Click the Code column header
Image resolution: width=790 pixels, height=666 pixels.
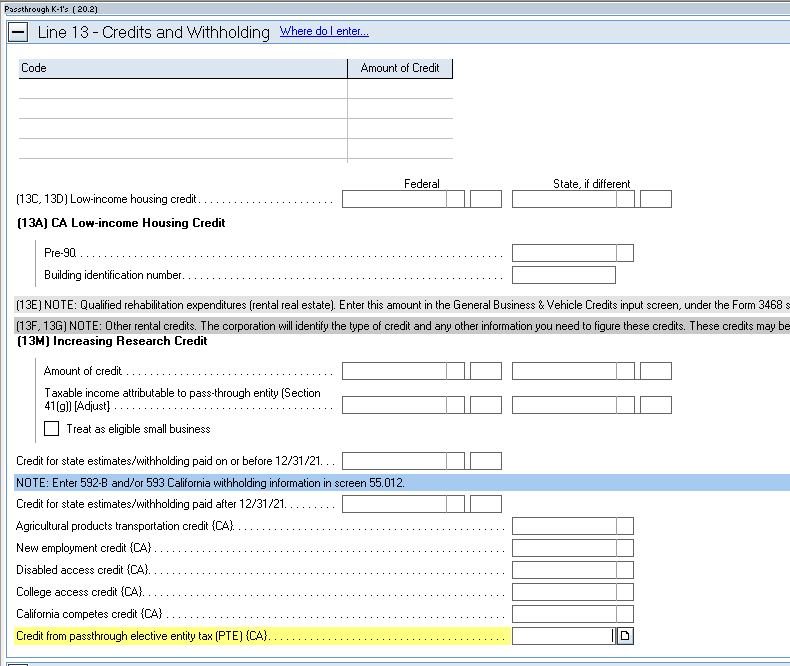pyautogui.click(x=183, y=68)
